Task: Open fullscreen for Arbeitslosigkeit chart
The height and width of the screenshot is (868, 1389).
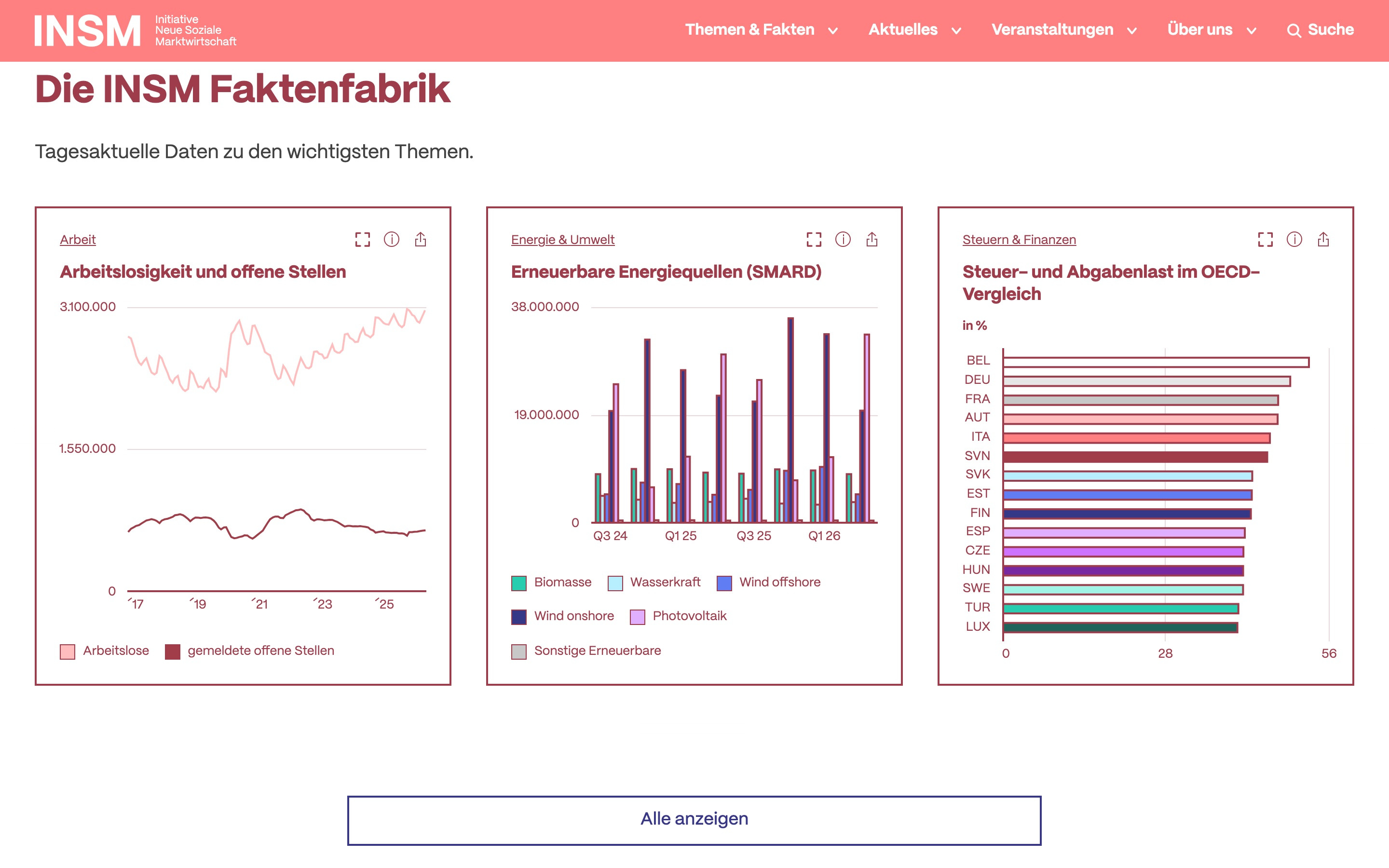Action: point(363,239)
